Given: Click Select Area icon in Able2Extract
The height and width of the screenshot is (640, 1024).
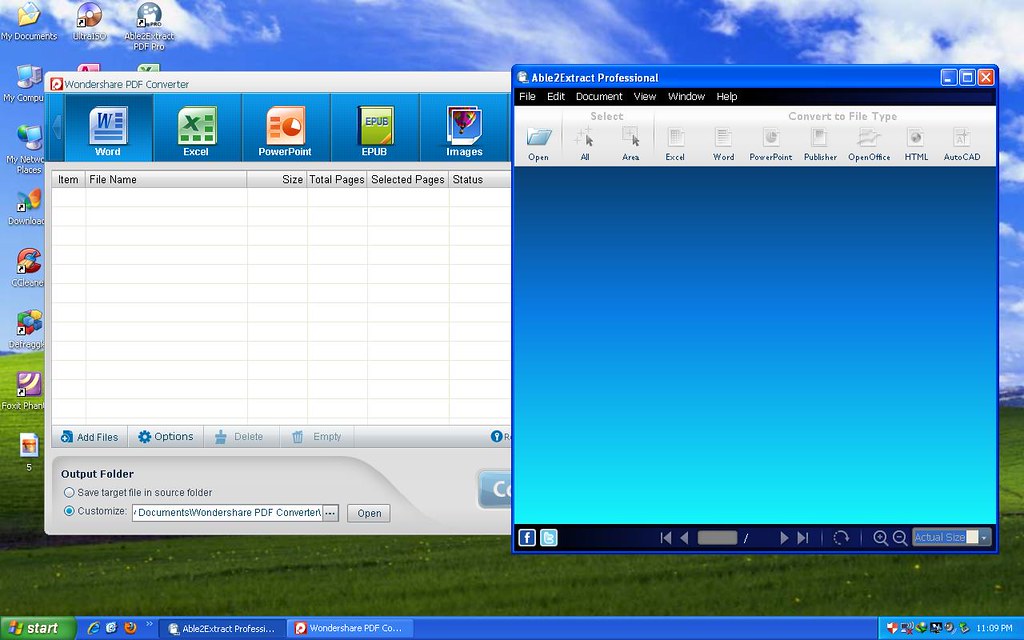Looking at the screenshot, I should (x=630, y=144).
